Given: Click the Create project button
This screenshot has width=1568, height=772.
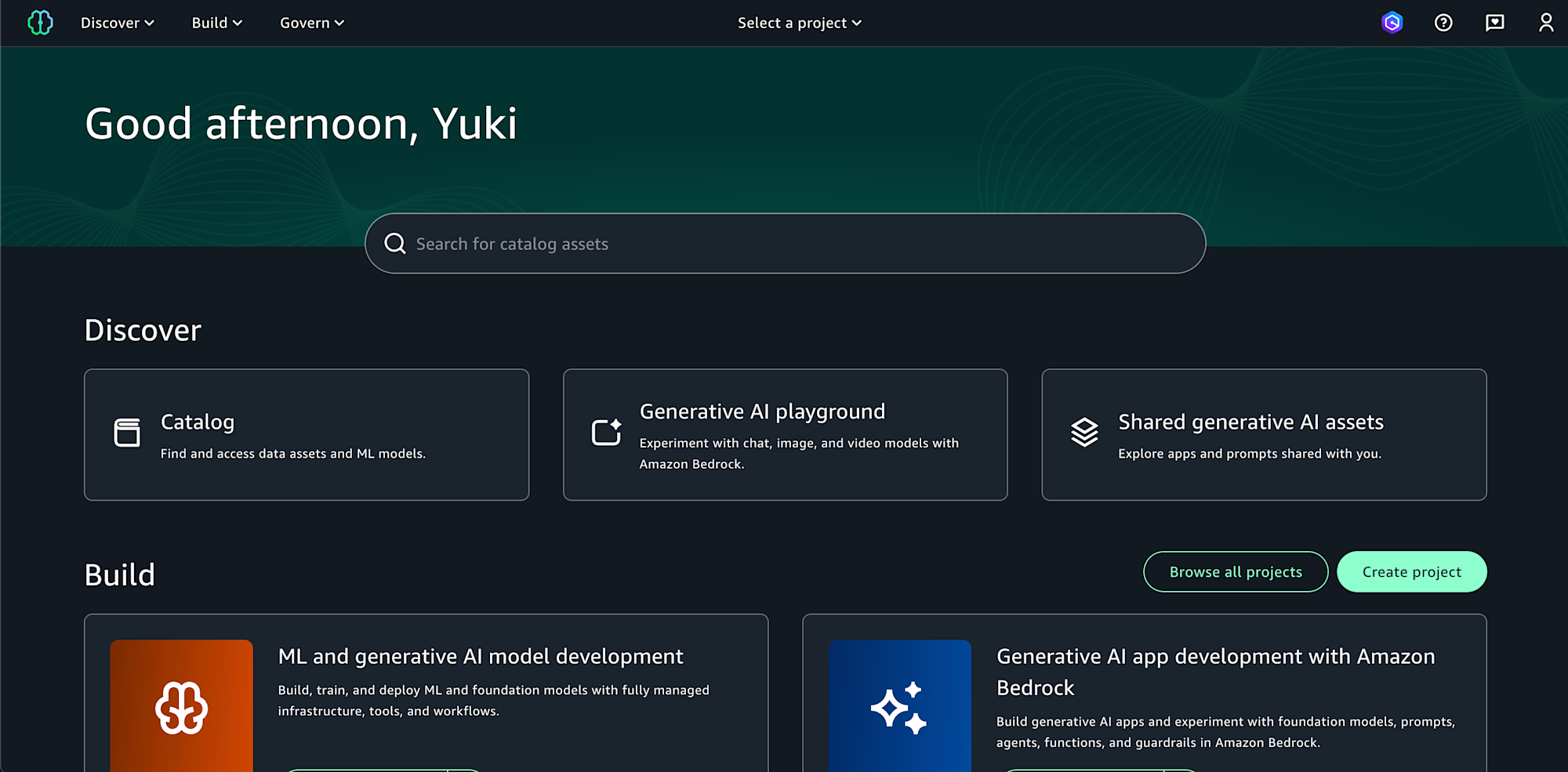Looking at the screenshot, I should coord(1412,572).
